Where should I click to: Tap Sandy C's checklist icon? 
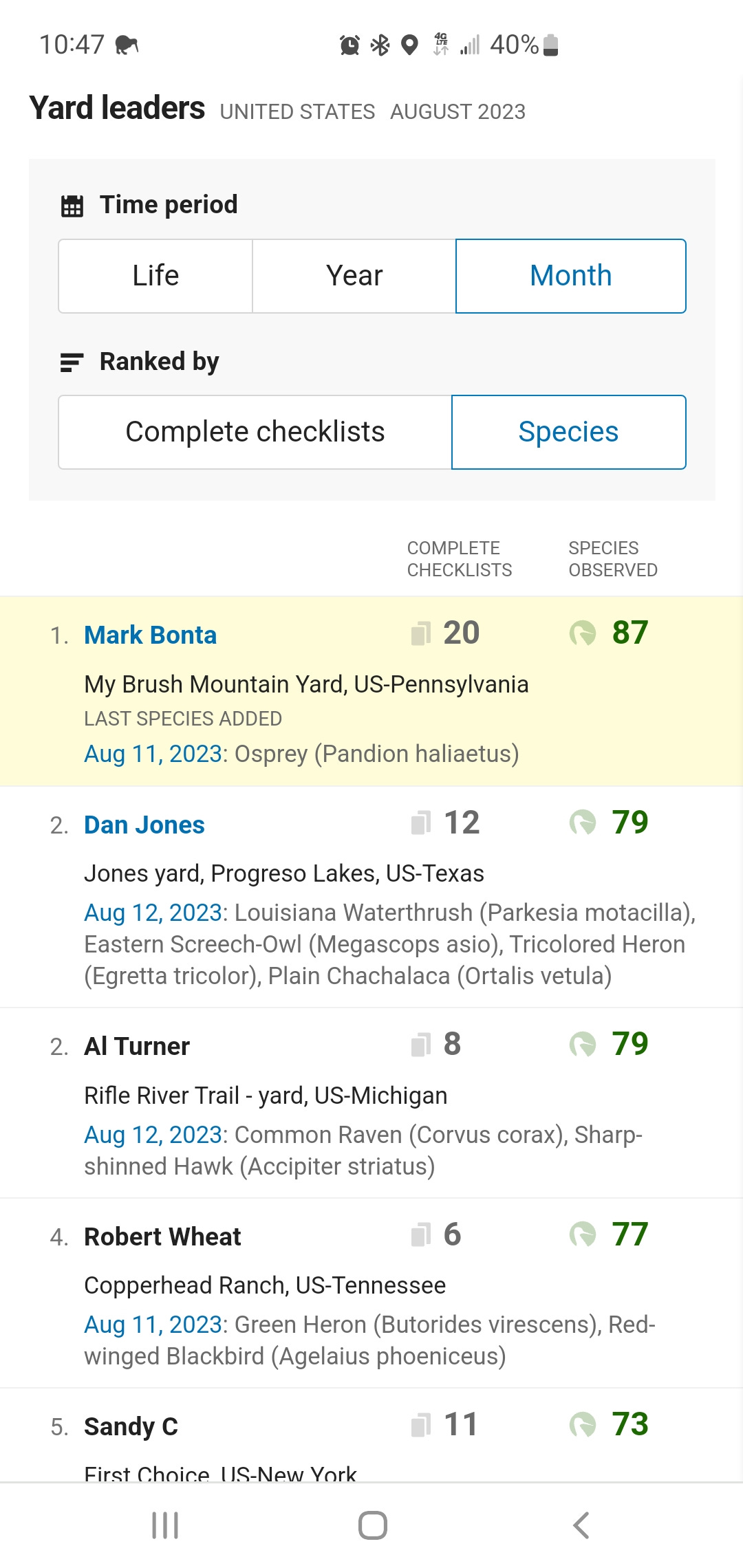point(421,1425)
